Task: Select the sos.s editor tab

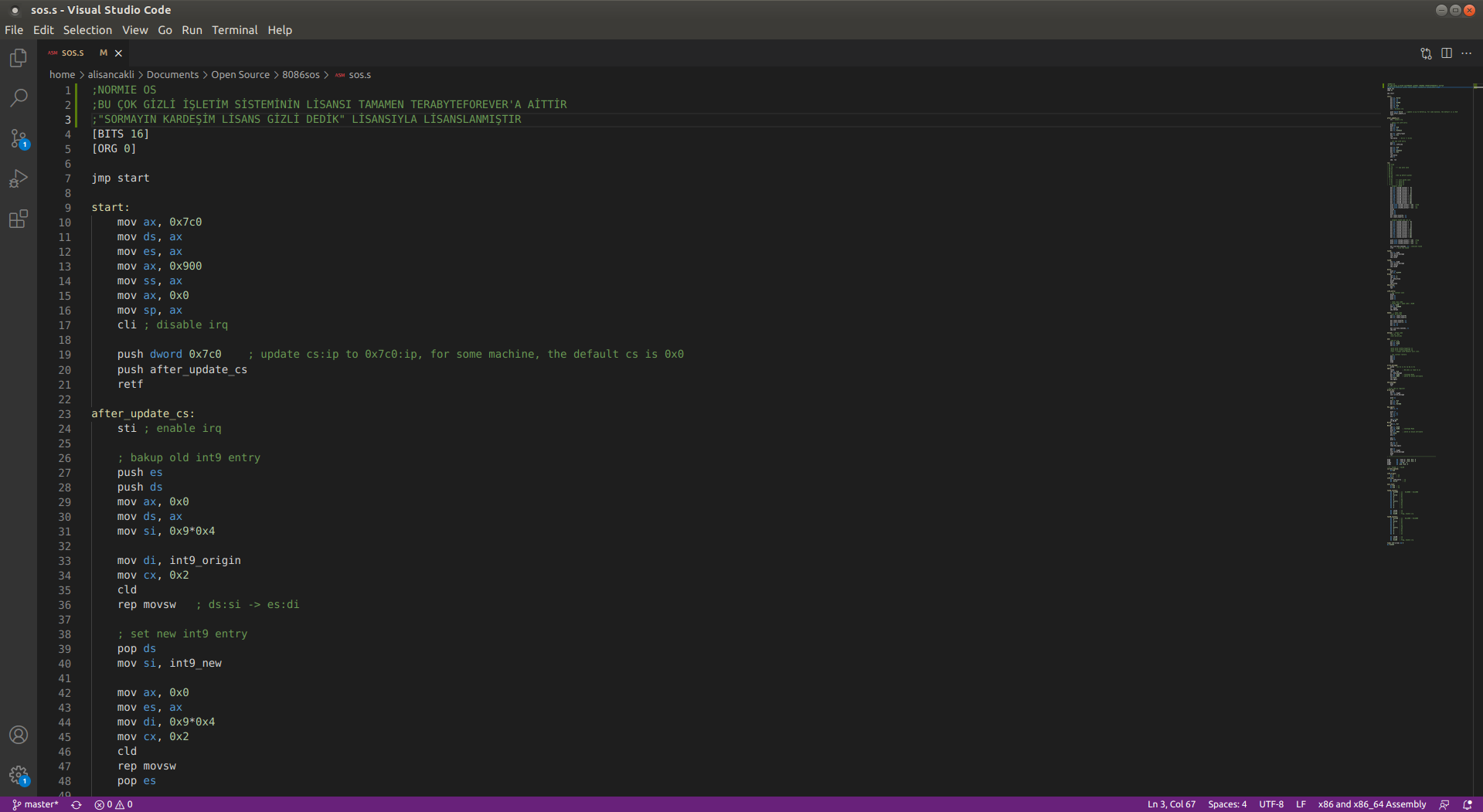Action: [x=71, y=52]
